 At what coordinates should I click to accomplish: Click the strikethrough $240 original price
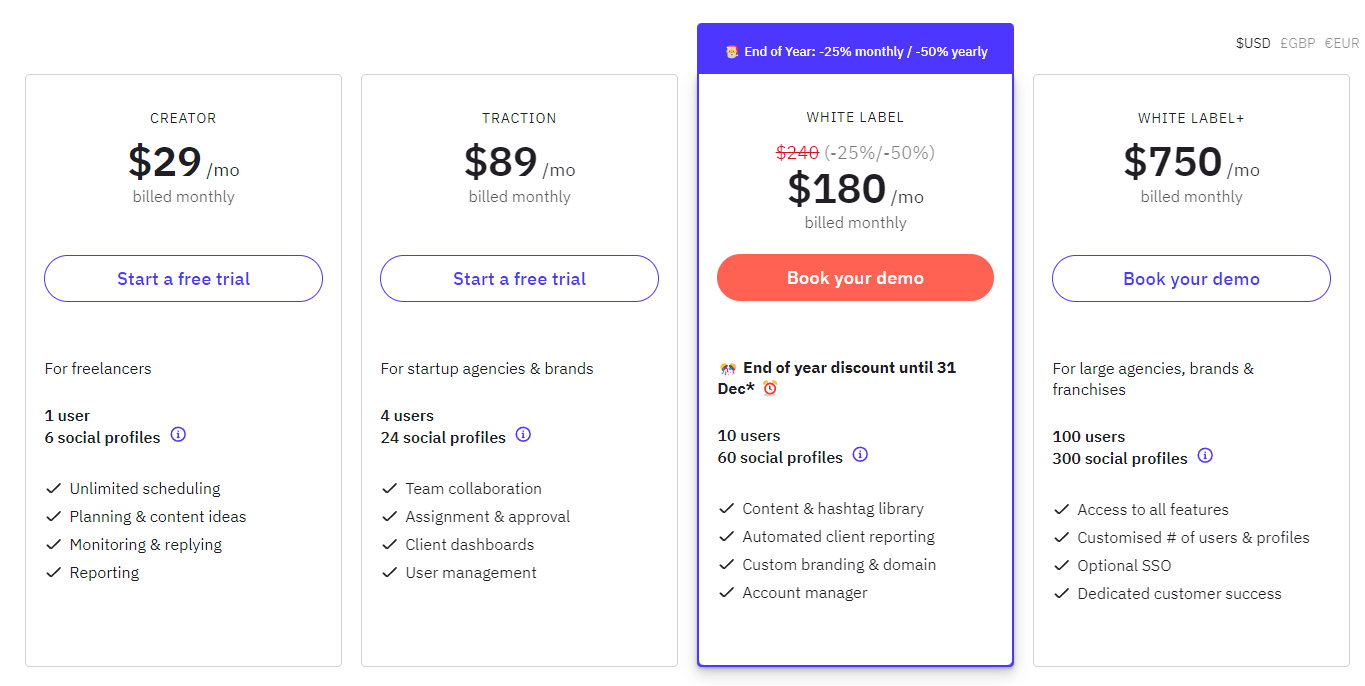click(797, 152)
